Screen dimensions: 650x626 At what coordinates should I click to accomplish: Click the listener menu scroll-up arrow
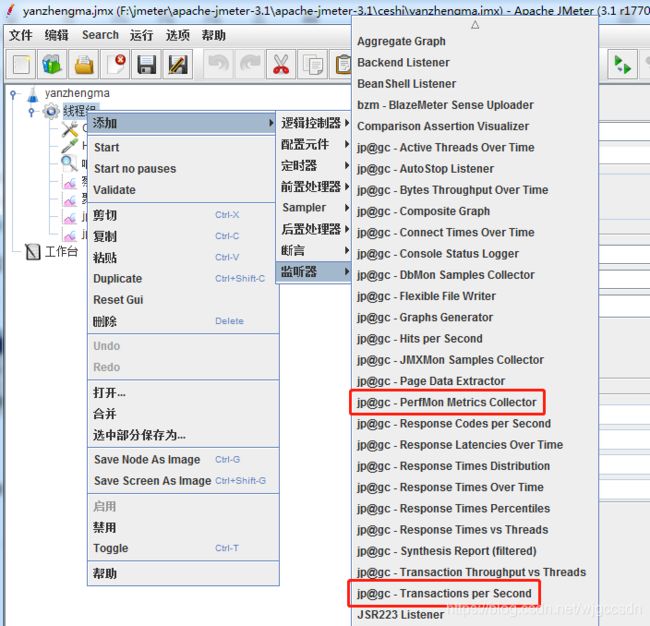(475, 25)
